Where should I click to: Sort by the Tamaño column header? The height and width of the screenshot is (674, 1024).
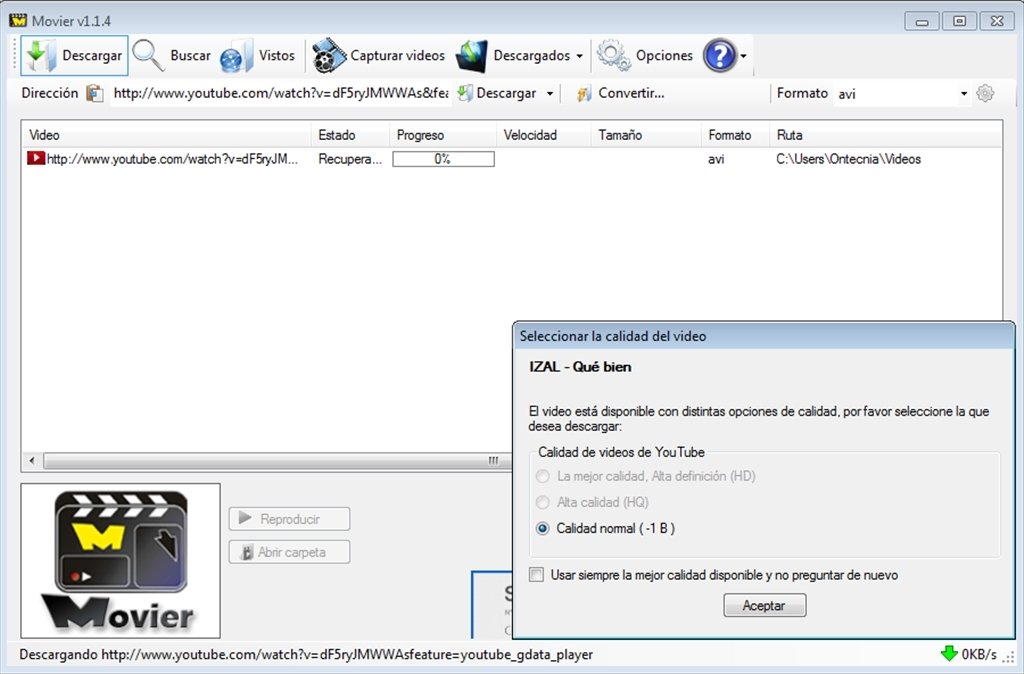tap(646, 135)
